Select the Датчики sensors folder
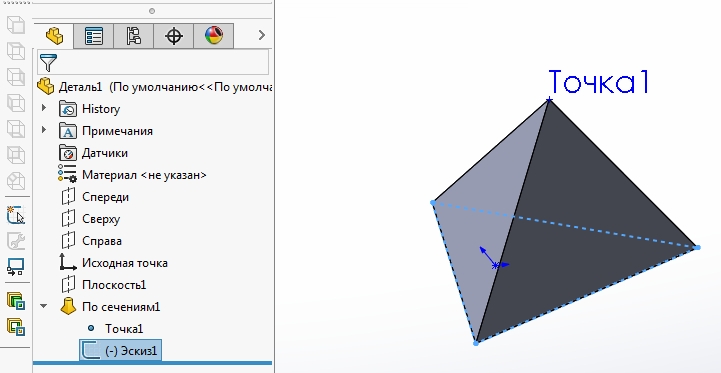Viewport: 721px width, 373px height. pyautogui.click(x=105, y=153)
